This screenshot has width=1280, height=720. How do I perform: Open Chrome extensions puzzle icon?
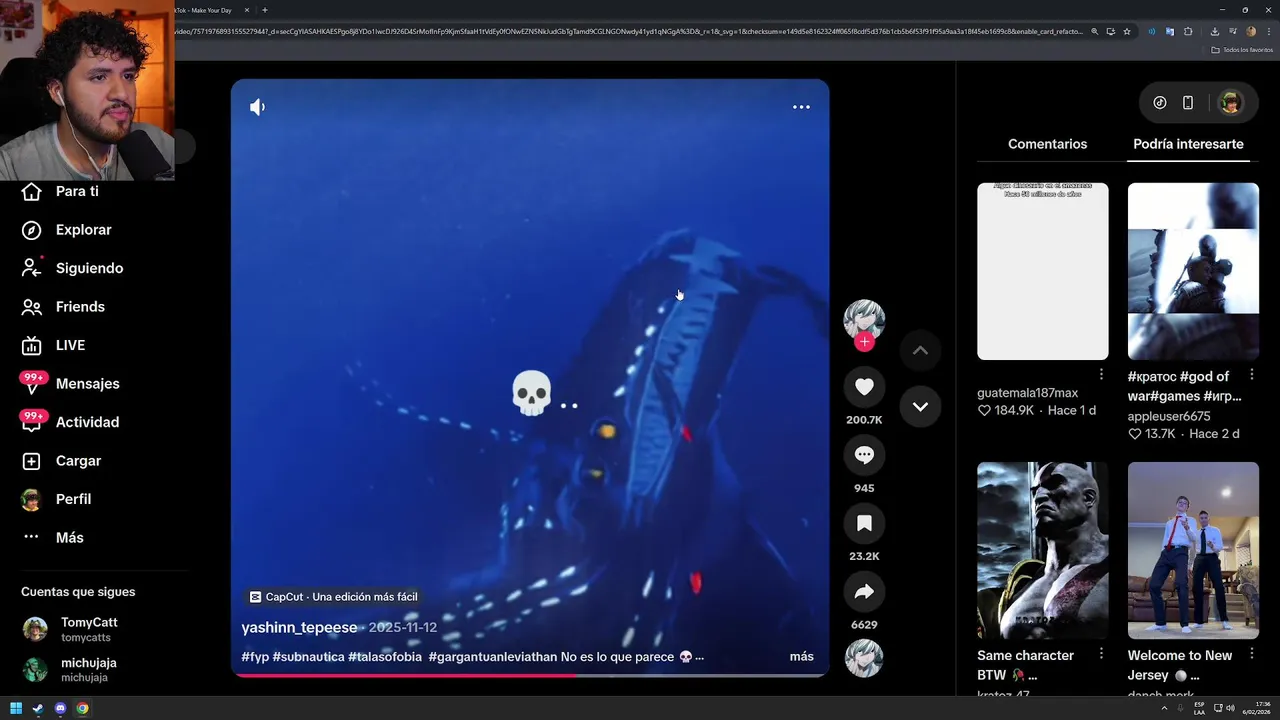tap(1188, 31)
